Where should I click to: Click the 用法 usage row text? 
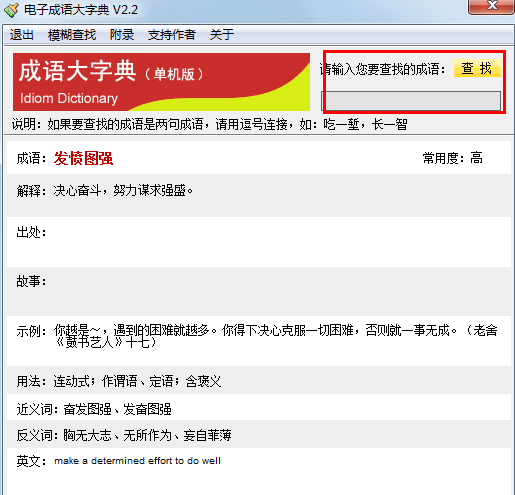point(119,381)
